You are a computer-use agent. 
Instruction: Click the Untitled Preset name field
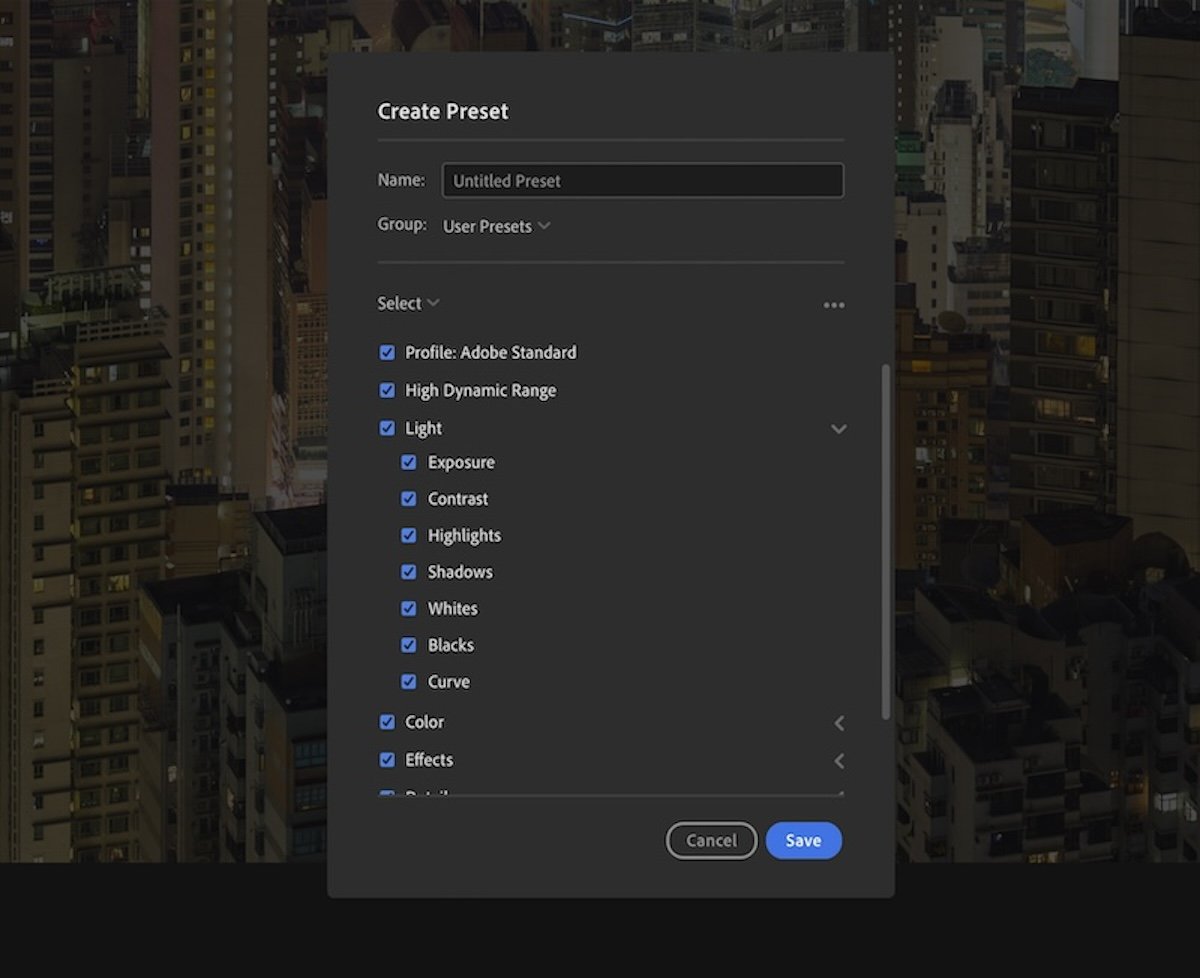coord(643,181)
